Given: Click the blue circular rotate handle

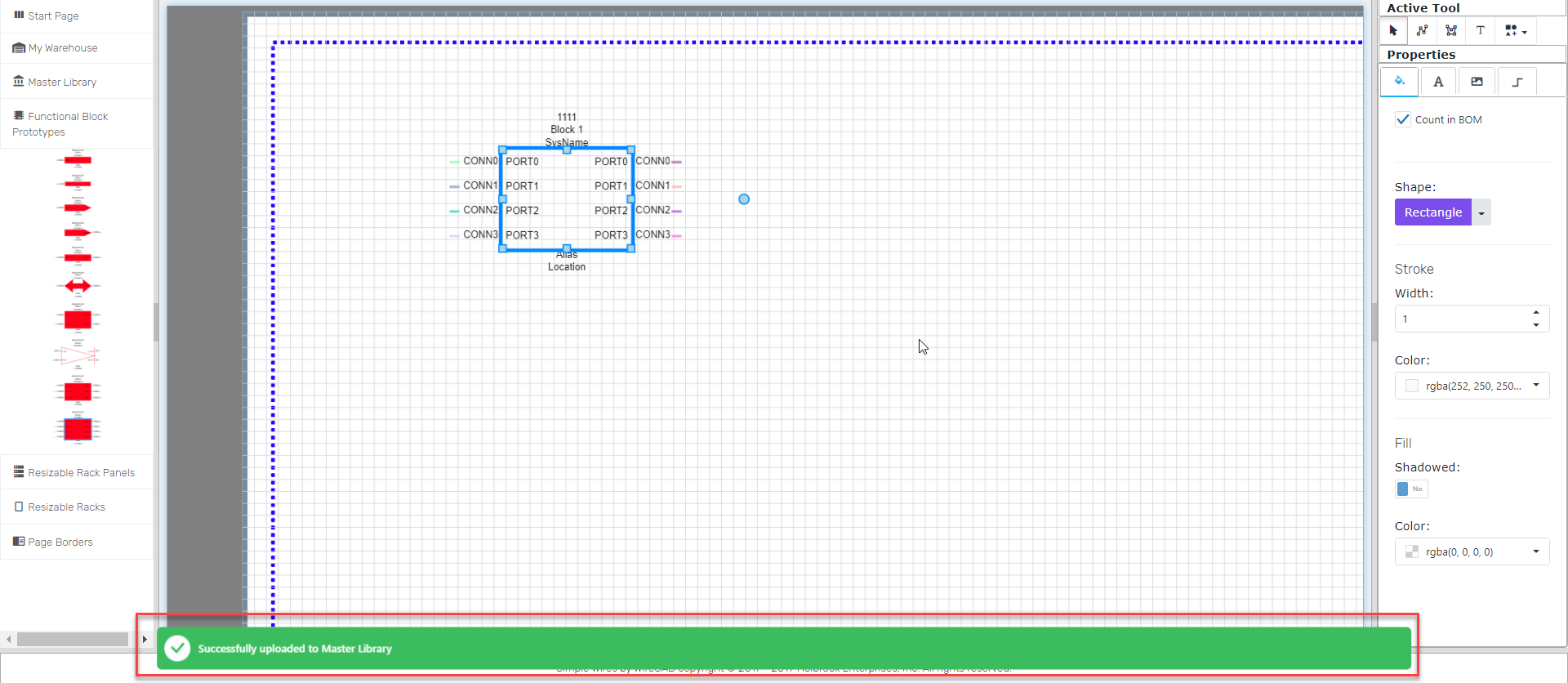Looking at the screenshot, I should point(744,199).
